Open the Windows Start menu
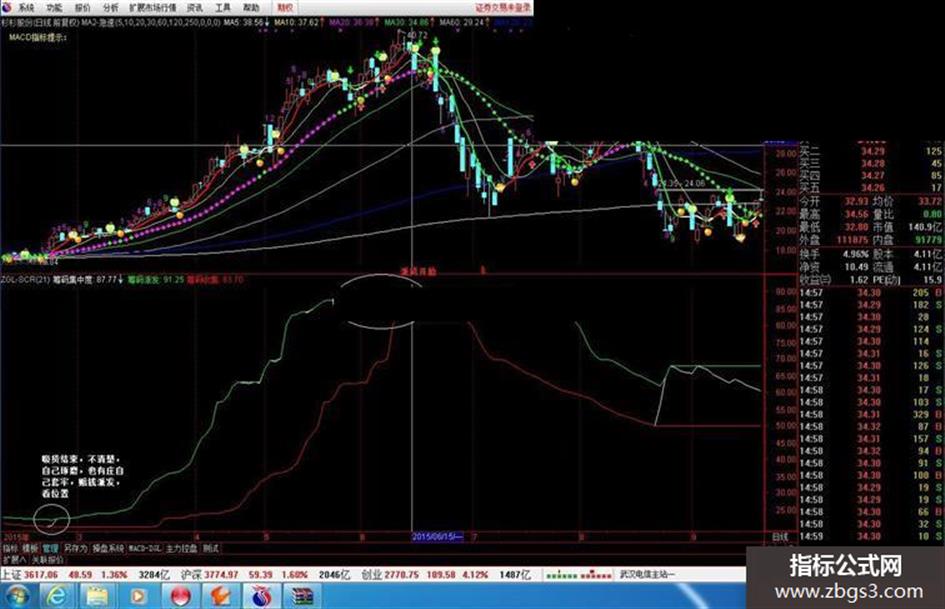 [x=16, y=596]
